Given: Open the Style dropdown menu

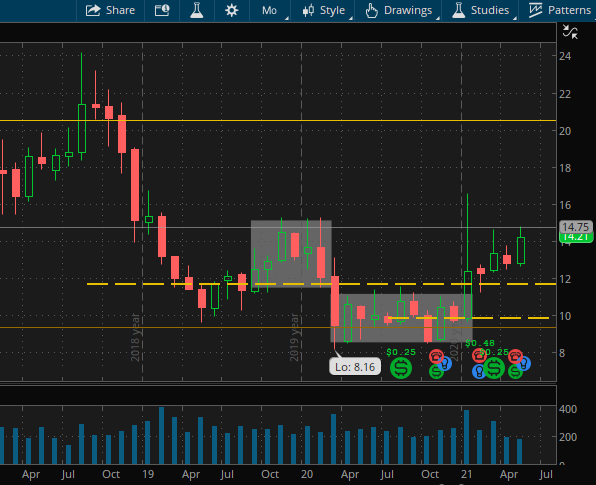Looking at the screenshot, I should (x=324, y=10).
